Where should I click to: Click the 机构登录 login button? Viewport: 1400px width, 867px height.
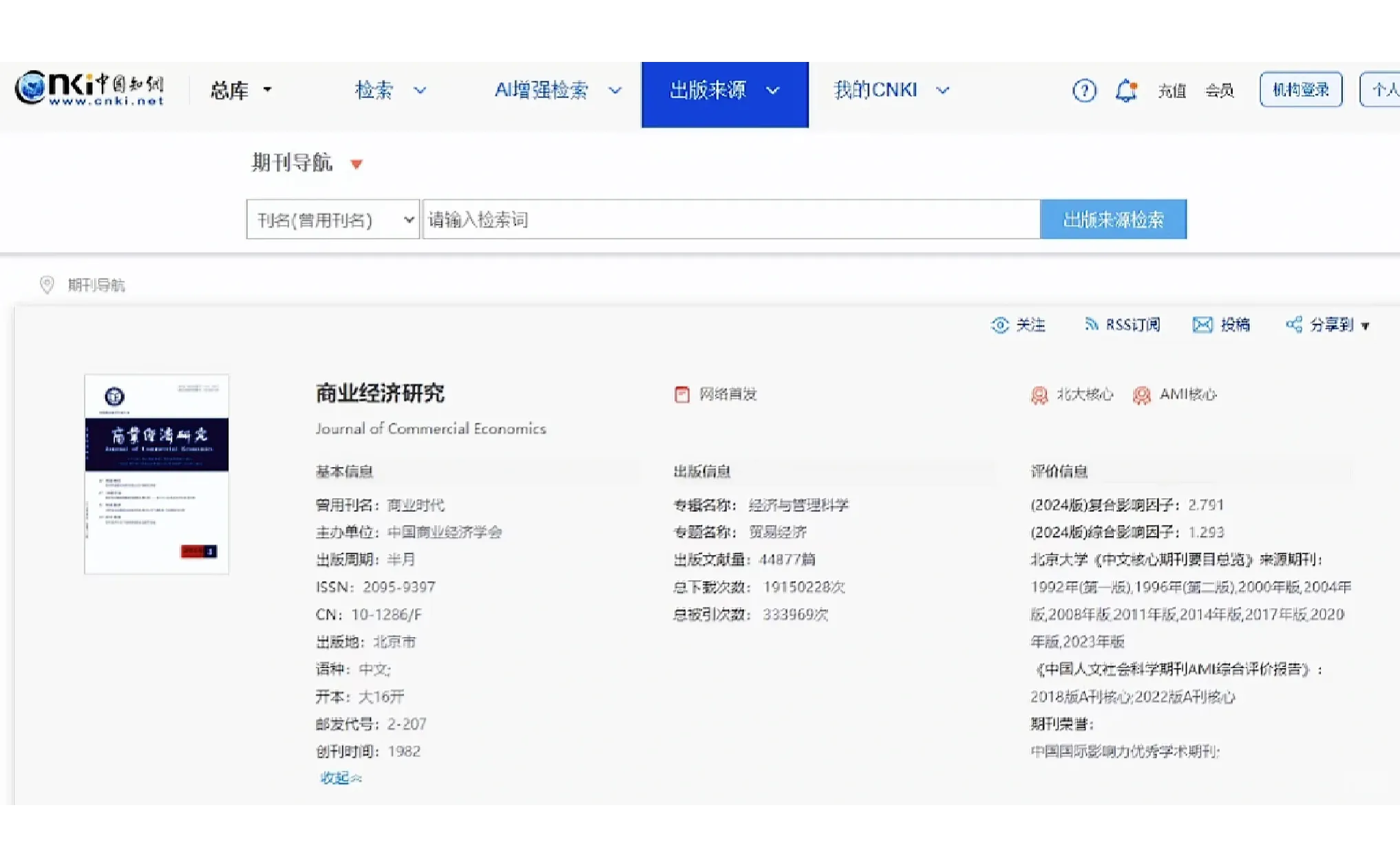1300,89
